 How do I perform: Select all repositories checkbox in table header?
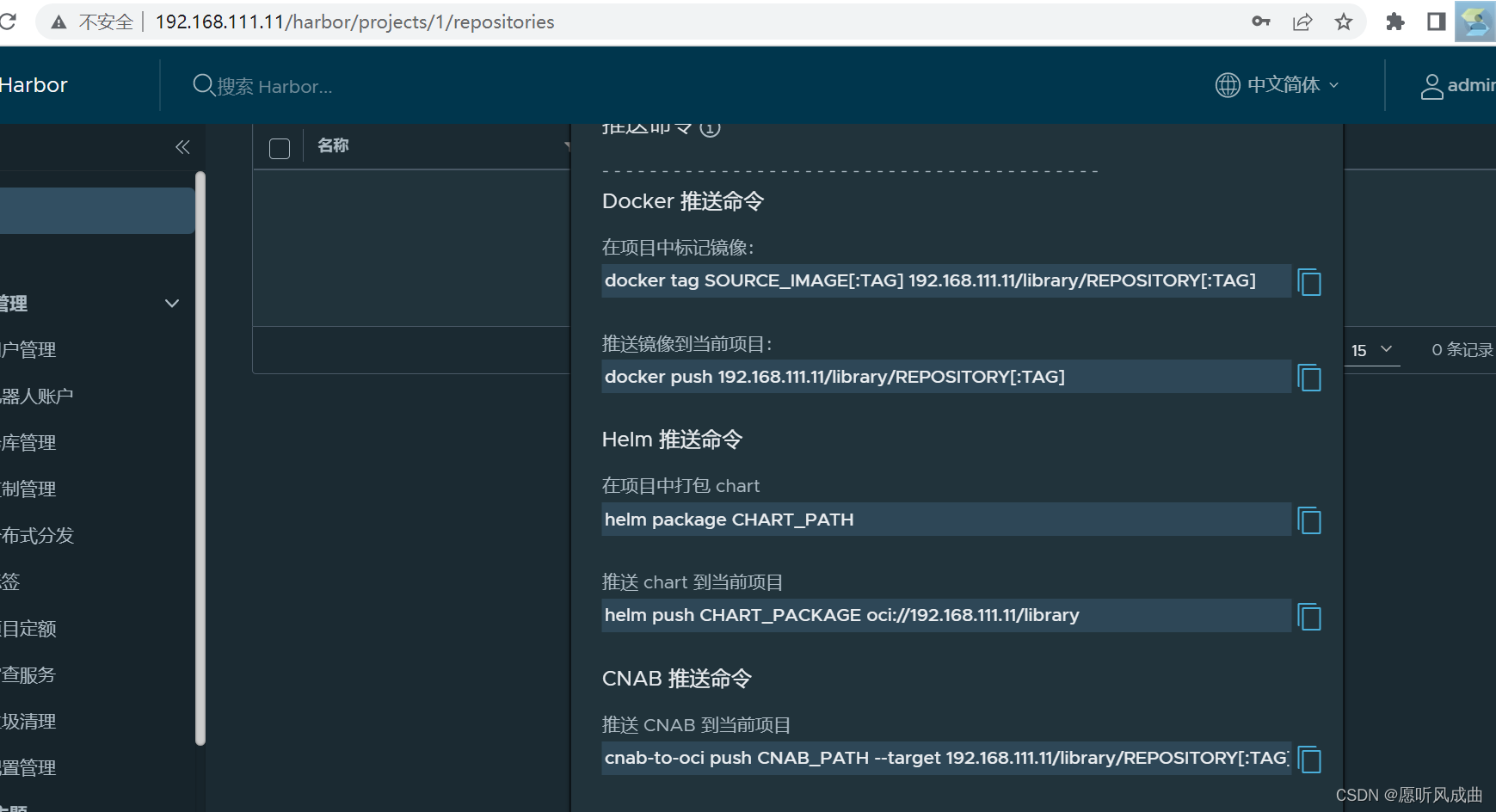(280, 149)
